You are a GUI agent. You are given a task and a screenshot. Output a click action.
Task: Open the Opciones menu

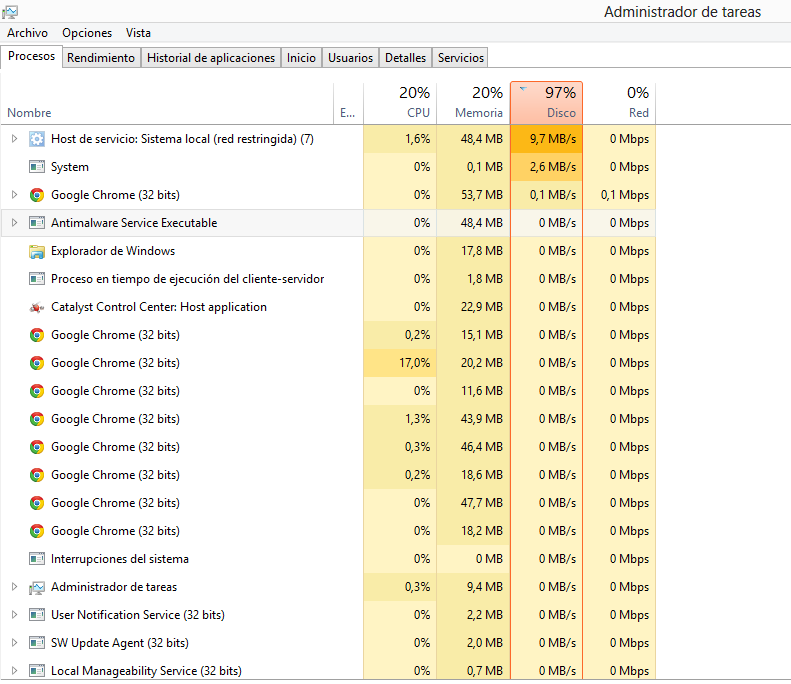(x=87, y=33)
